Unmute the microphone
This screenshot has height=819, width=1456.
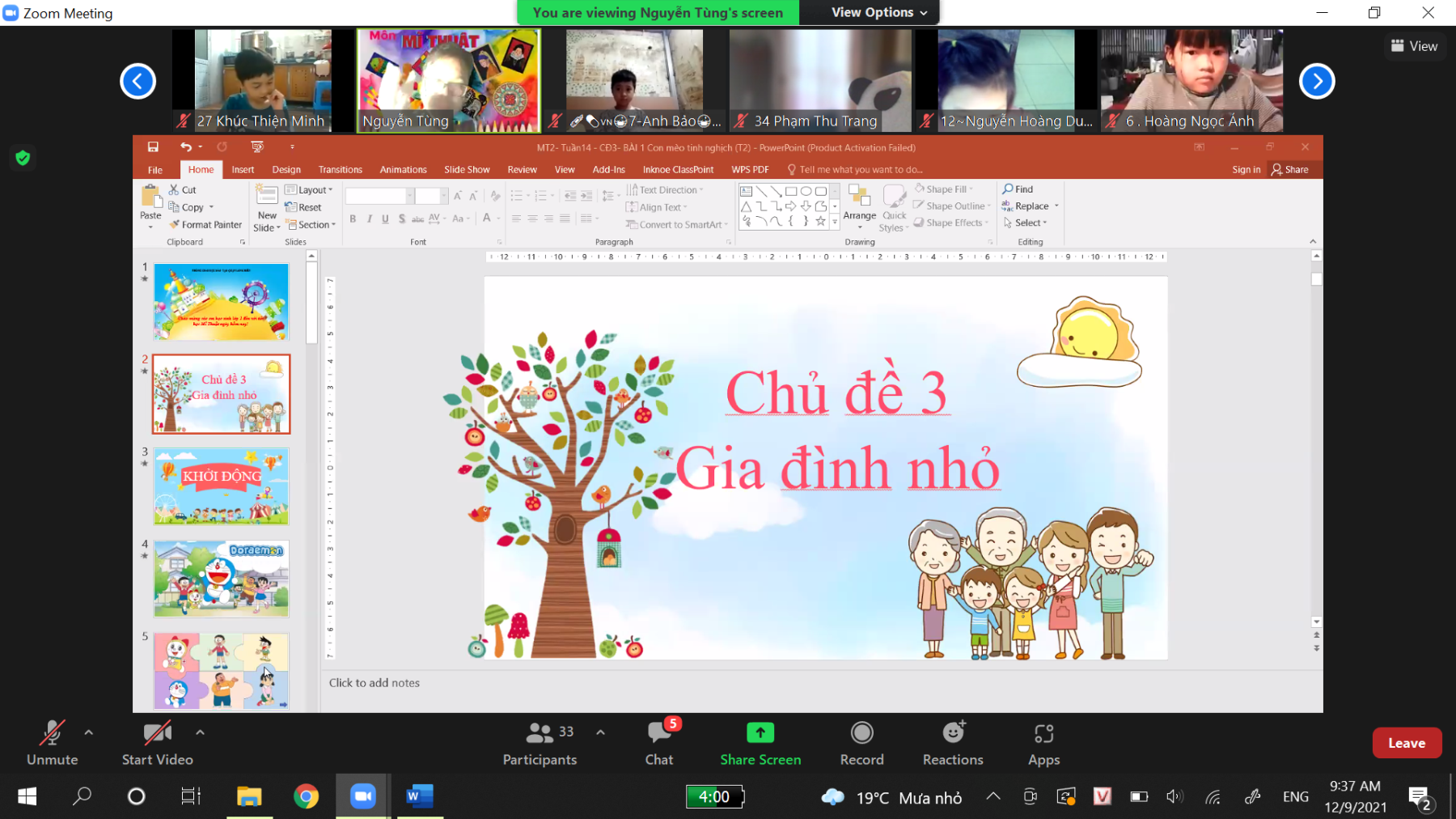click(52, 733)
